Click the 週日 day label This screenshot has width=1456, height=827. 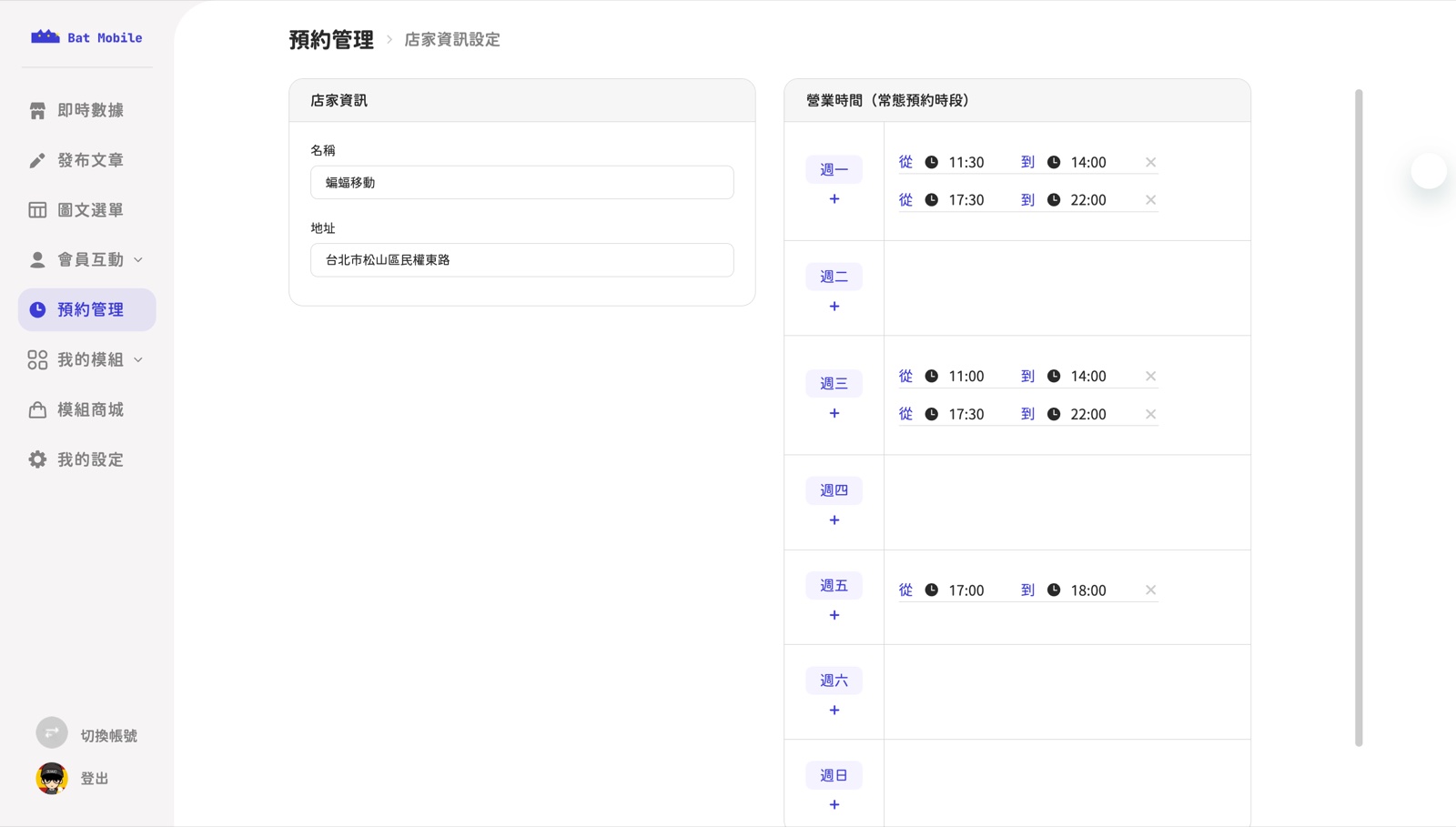point(834,775)
